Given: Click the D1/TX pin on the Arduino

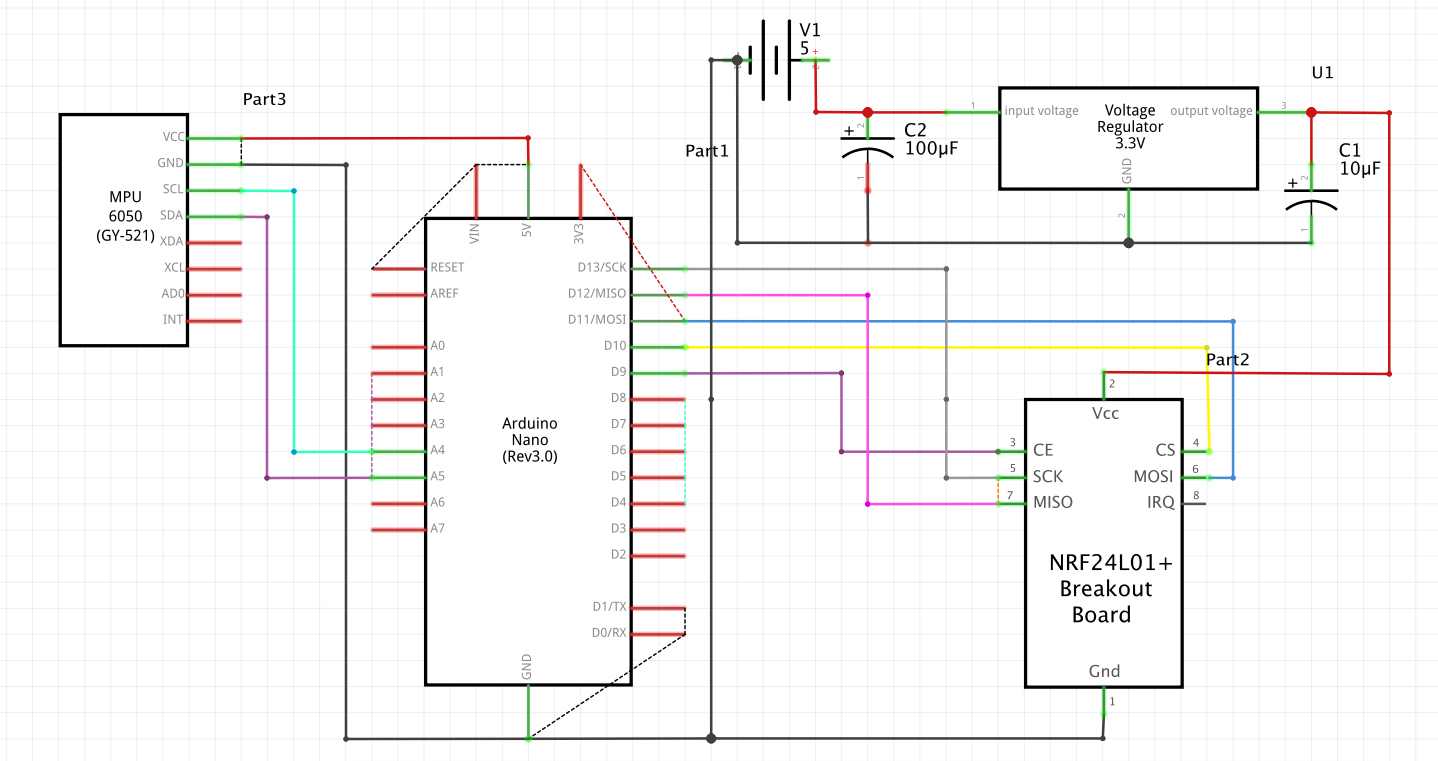Looking at the screenshot, I should (x=659, y=607).
